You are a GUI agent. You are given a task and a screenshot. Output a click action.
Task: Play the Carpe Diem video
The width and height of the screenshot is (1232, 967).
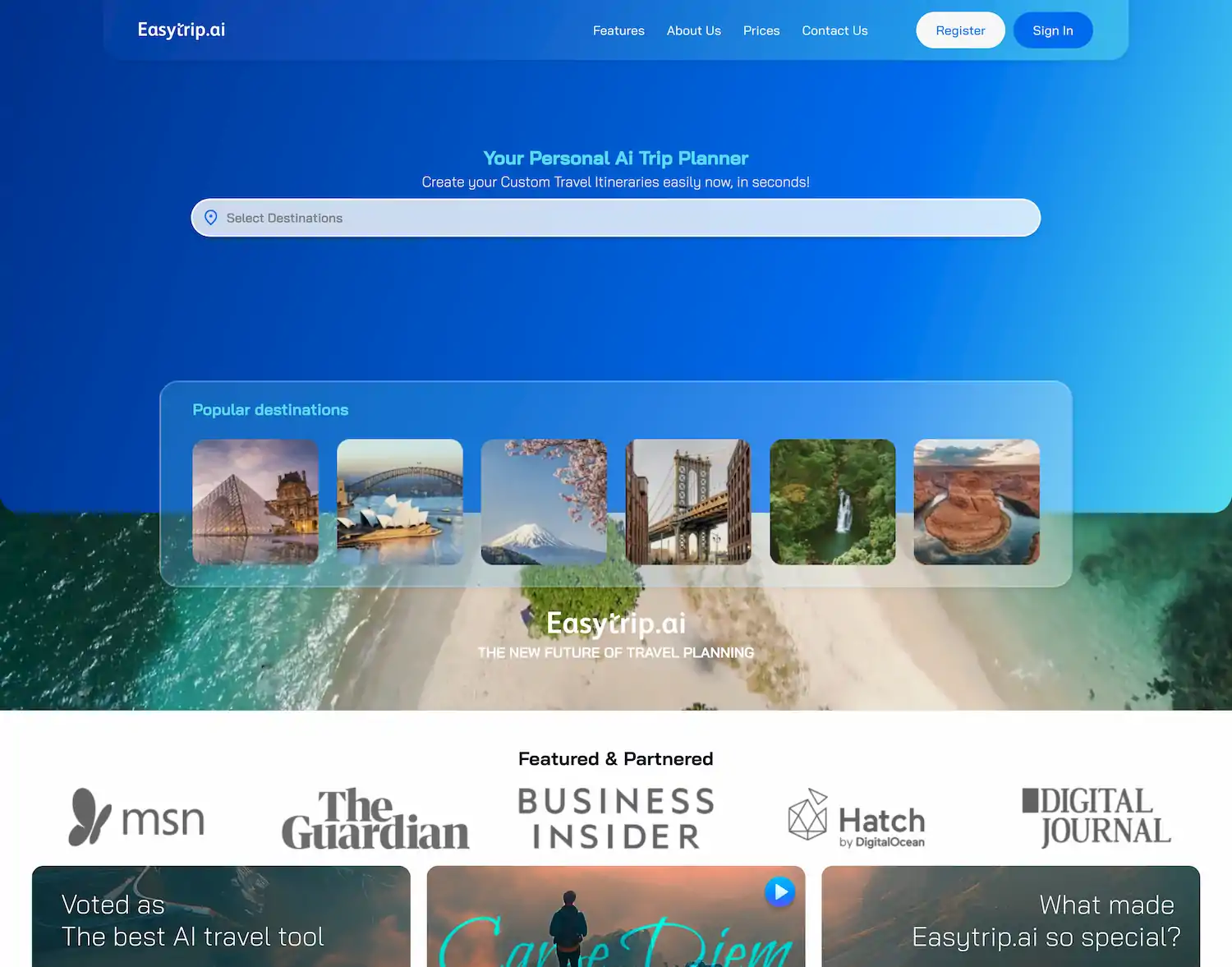coord(779,892)
